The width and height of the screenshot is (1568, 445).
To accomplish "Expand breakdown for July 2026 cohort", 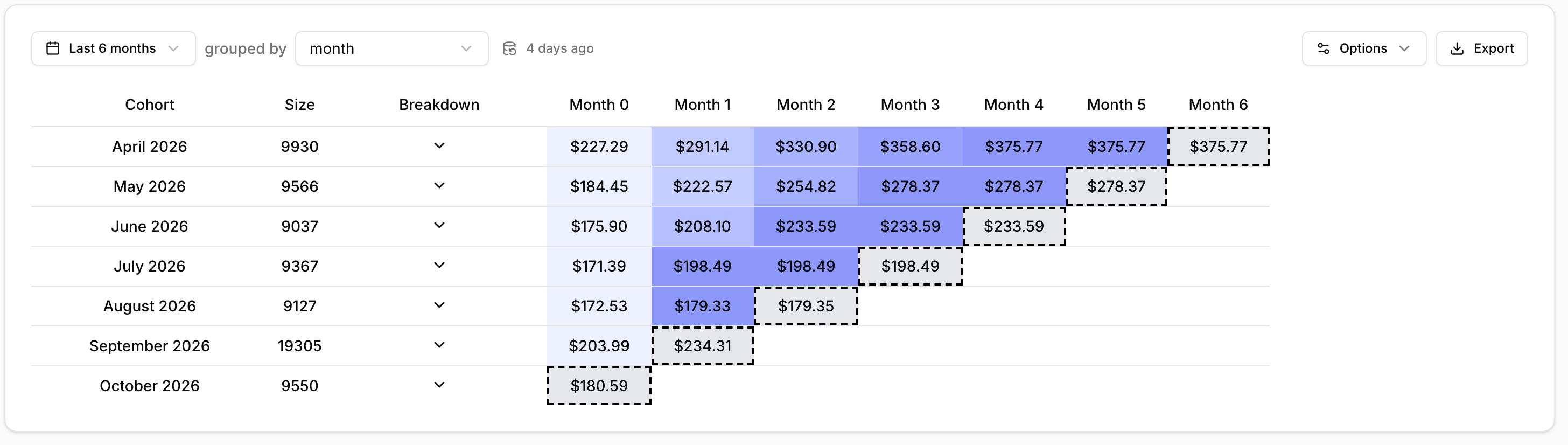I will pyautogui.click(x=439, y=266).
